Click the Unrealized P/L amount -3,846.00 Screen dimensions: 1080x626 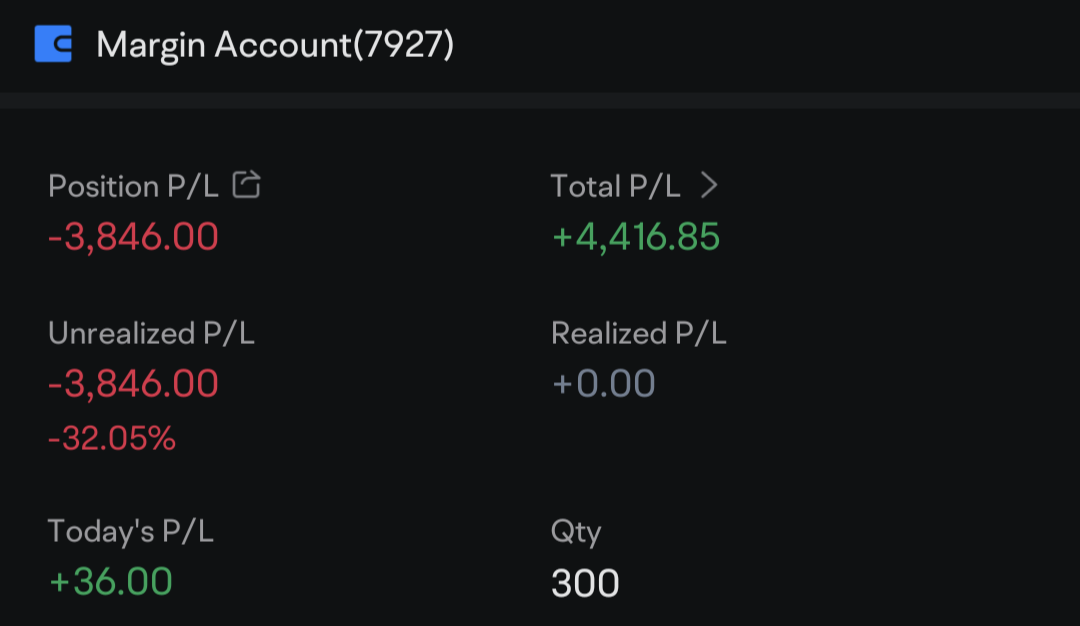(133, 384)
